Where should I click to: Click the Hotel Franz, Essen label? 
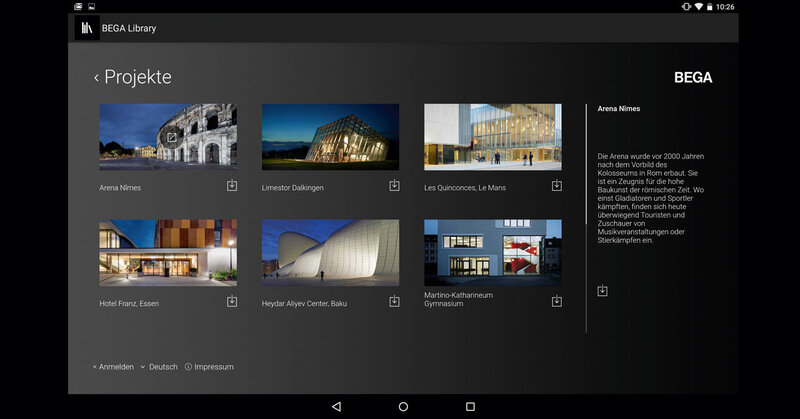pos(129,303)
